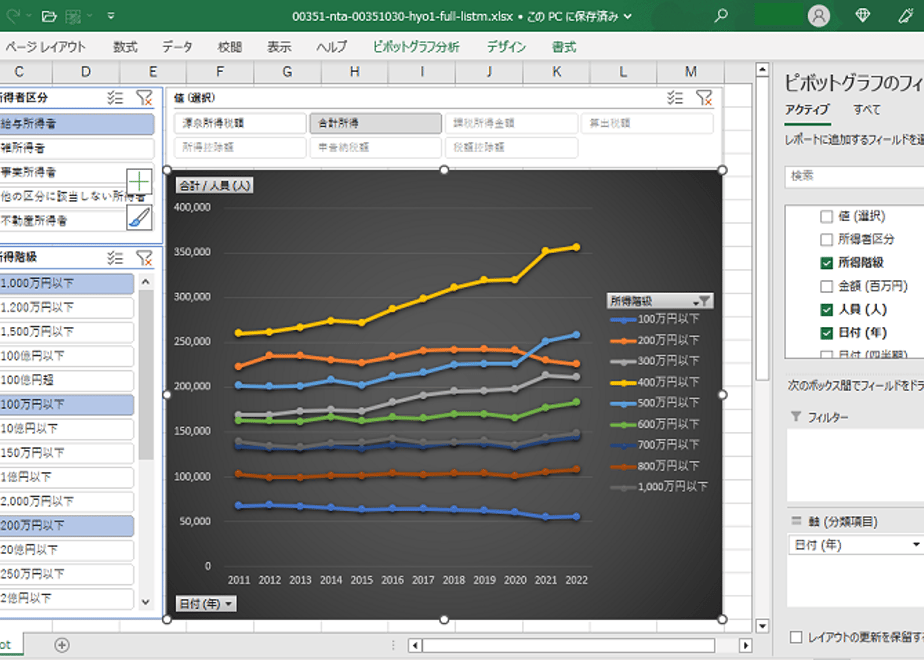Open the ピボットグラフ分析 ribbon tab
The height and width of the screenshot is (660, 924).
tap(416, 47)
